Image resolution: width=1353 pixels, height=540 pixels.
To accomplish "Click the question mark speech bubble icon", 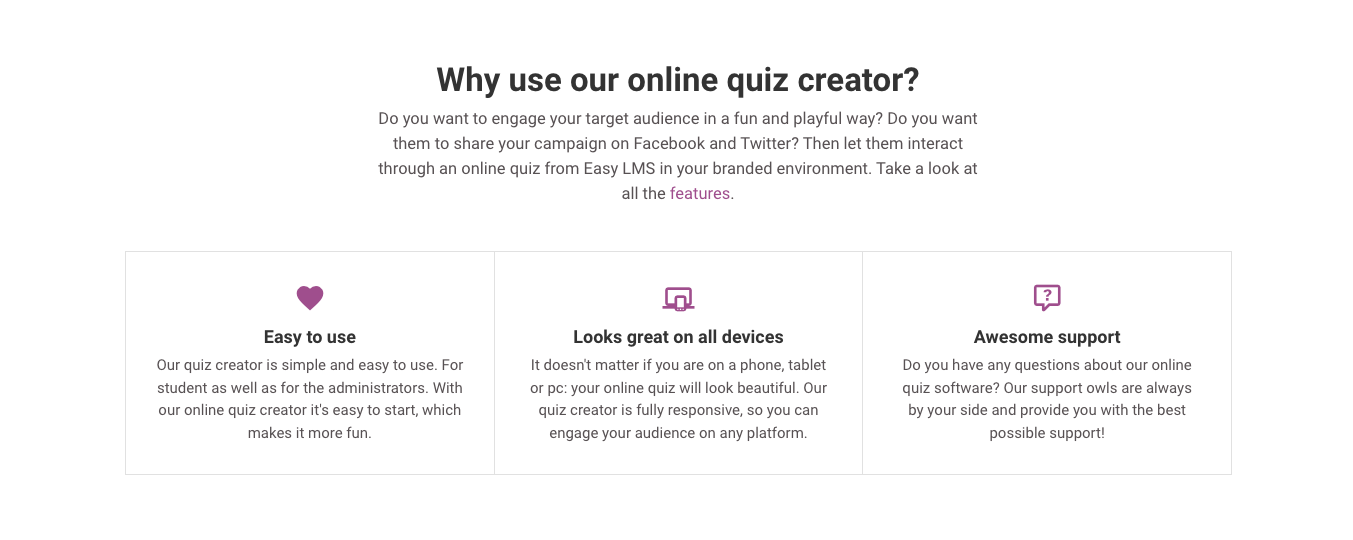I will 1047,297.
